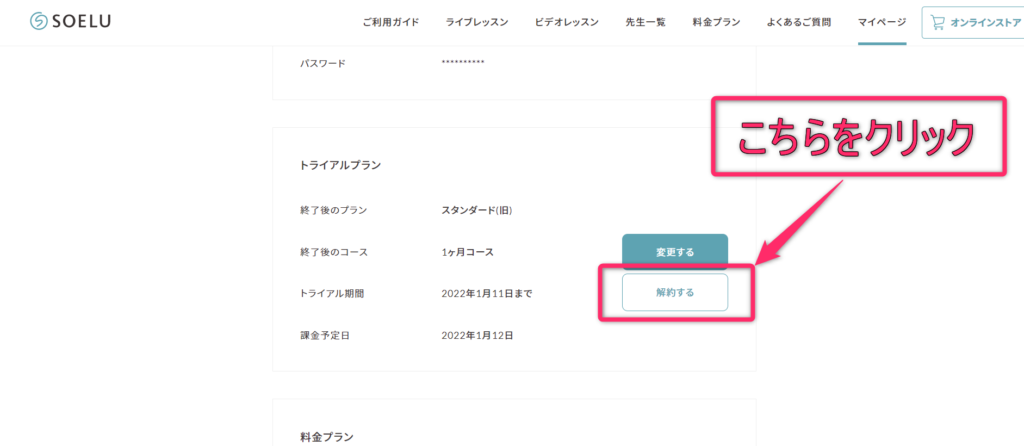Open ビデオレッスン in navigation
This screenshot has width=1024, height=446.
pyautogui.click(x=567, y=22)
